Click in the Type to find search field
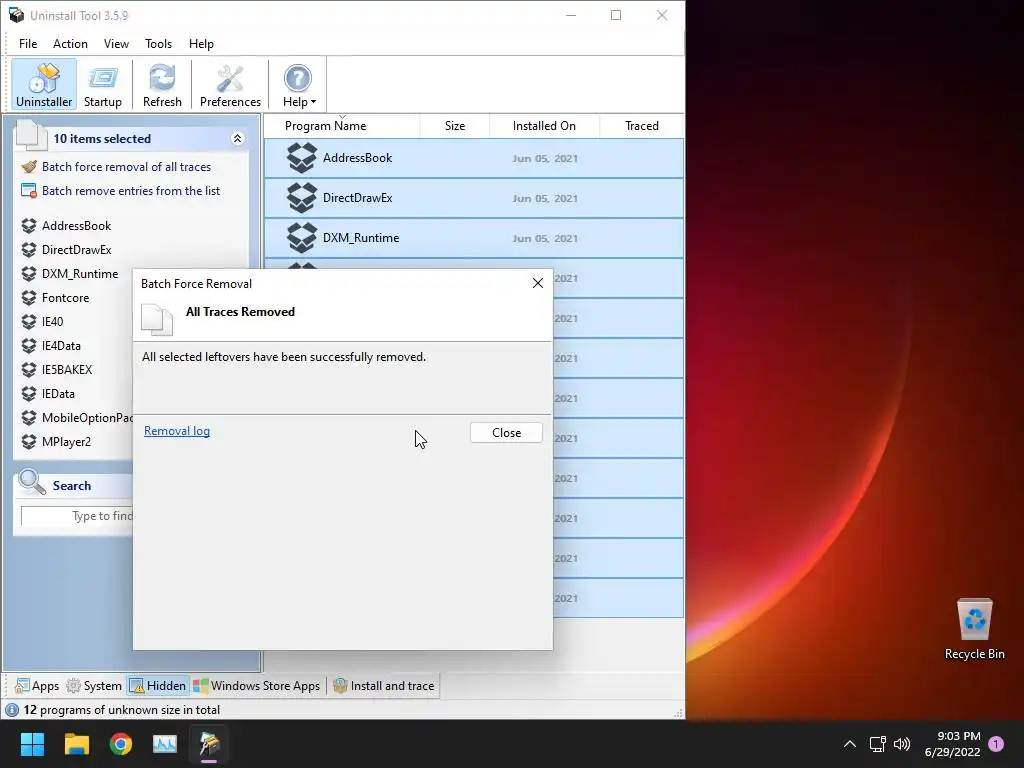This screenshot has height=768, width=1024. (x=77, y=516)
